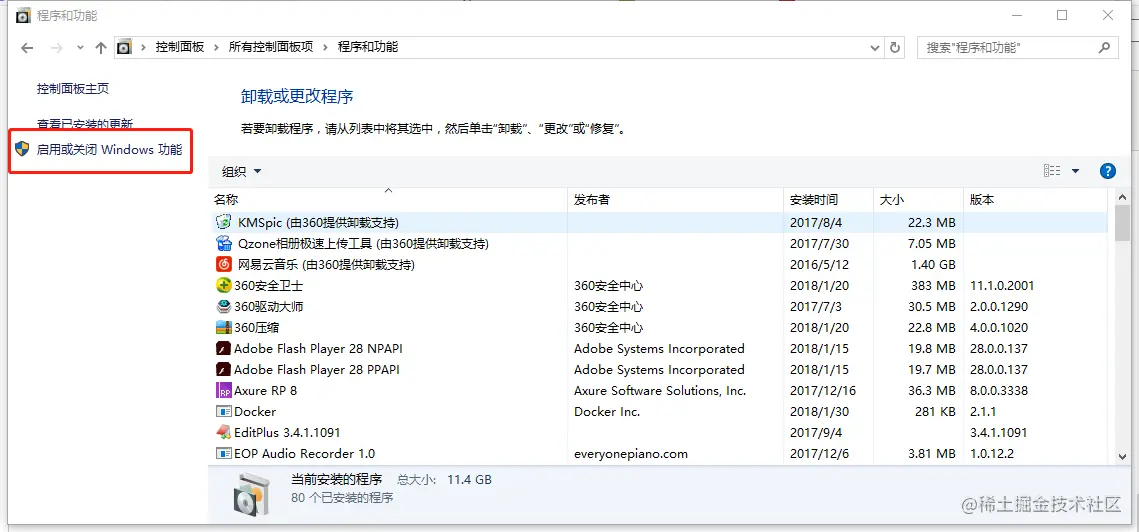Open 查看已安装的更新 link
The image size is (1139, 532).
coord(85,124)
